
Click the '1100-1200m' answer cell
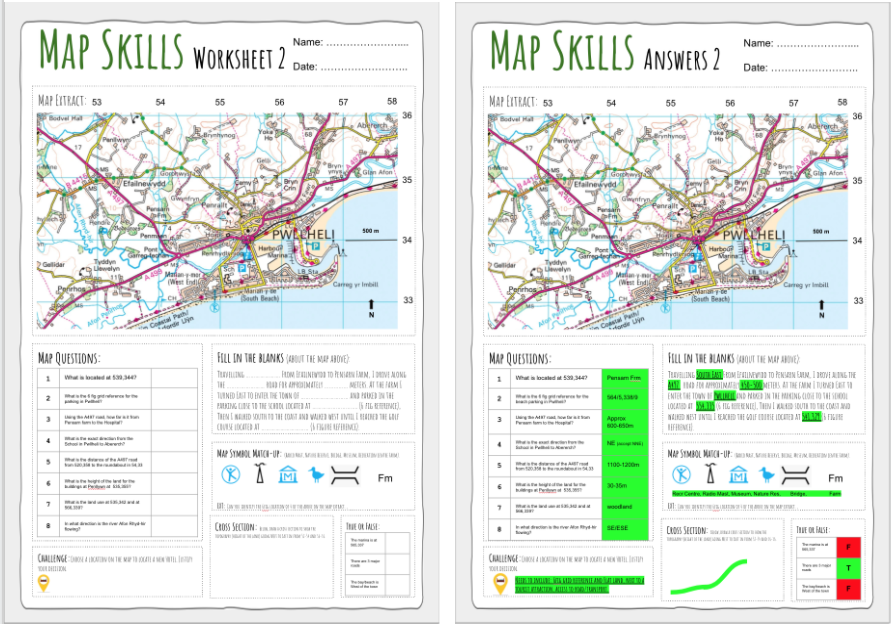pos(625,465)
